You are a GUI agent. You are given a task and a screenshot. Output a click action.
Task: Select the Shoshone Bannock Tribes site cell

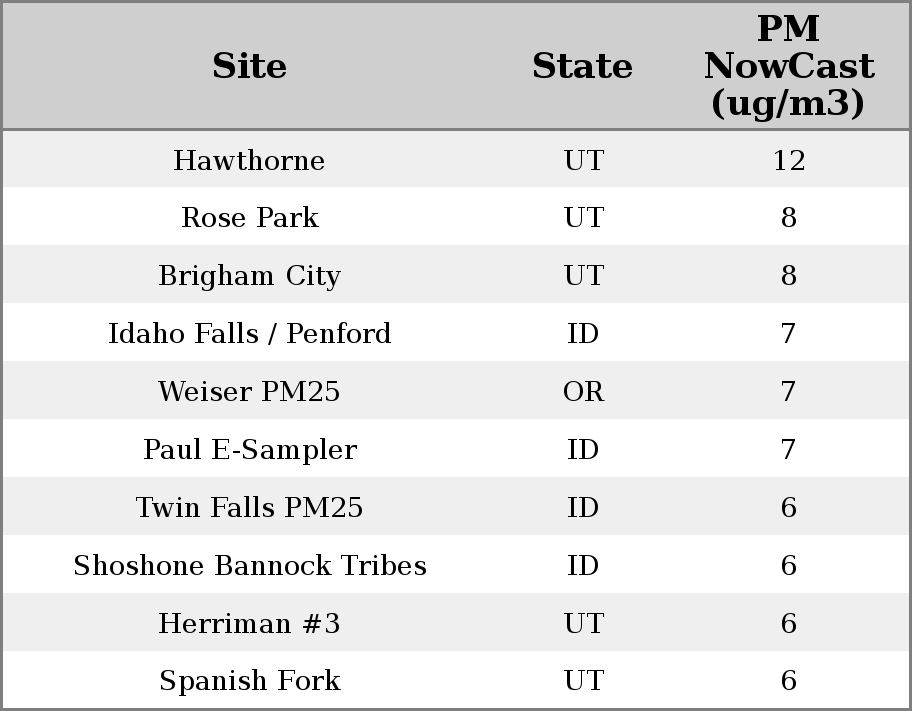click(249, 566)
